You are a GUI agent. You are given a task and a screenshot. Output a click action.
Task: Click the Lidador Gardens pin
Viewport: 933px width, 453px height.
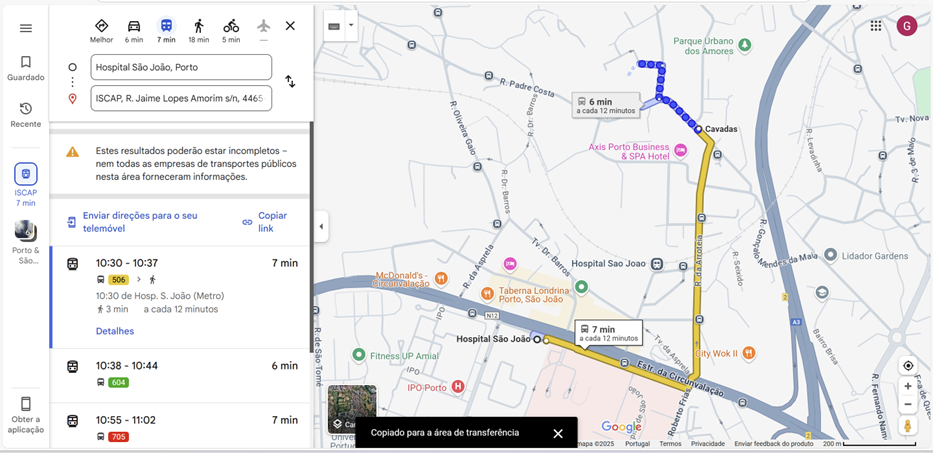point(832,255)
